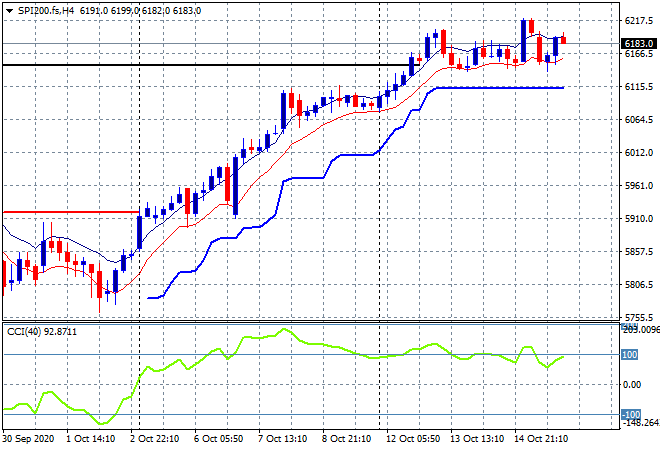
Task: Select the CCI 100 level label
Action: point(630,355)
